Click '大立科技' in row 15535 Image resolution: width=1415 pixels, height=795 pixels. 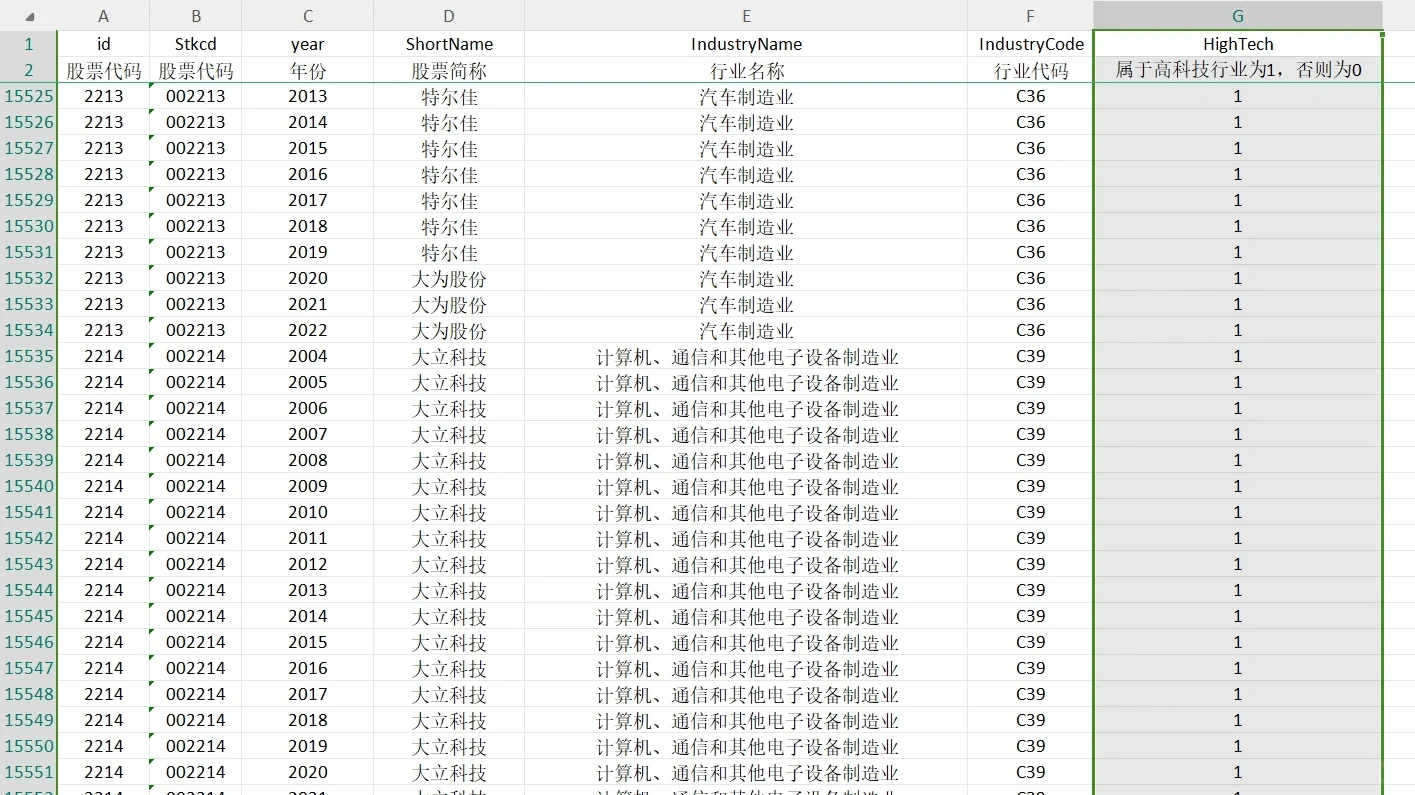tap(449, 356)
